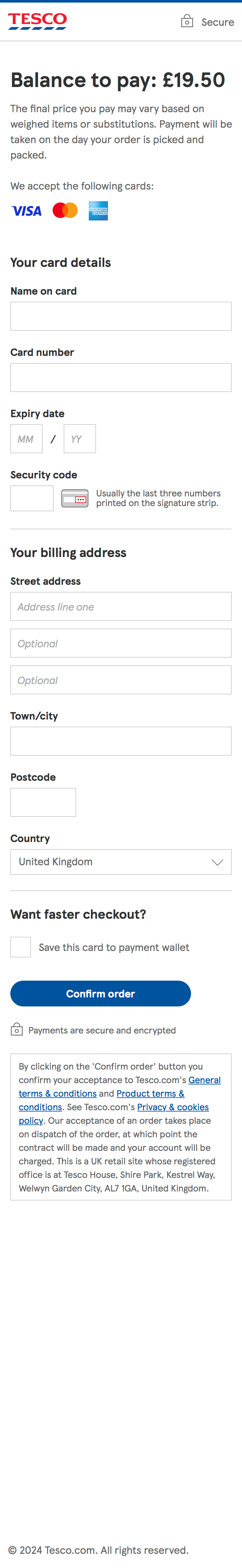Click the Country dropdown chevron arrow
Screen dimensions: 242x1568
[x=217, y=862]
